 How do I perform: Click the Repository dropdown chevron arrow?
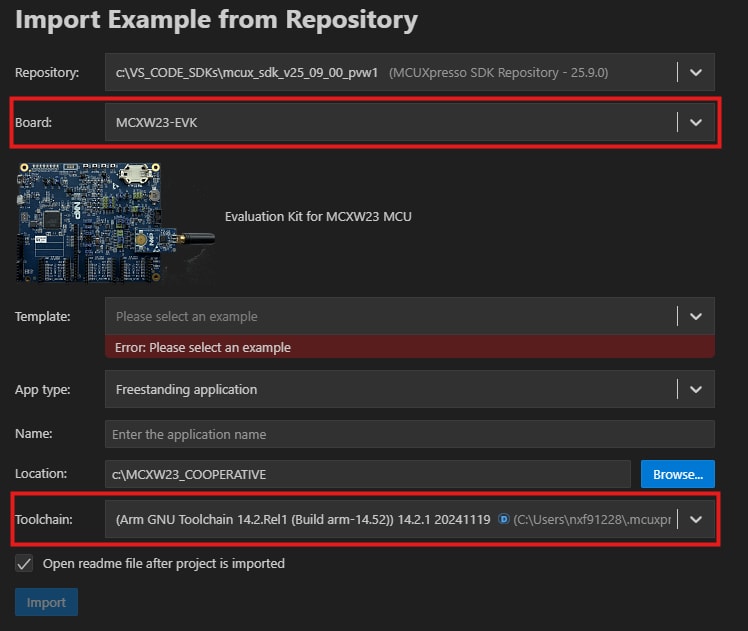point(696,73)
